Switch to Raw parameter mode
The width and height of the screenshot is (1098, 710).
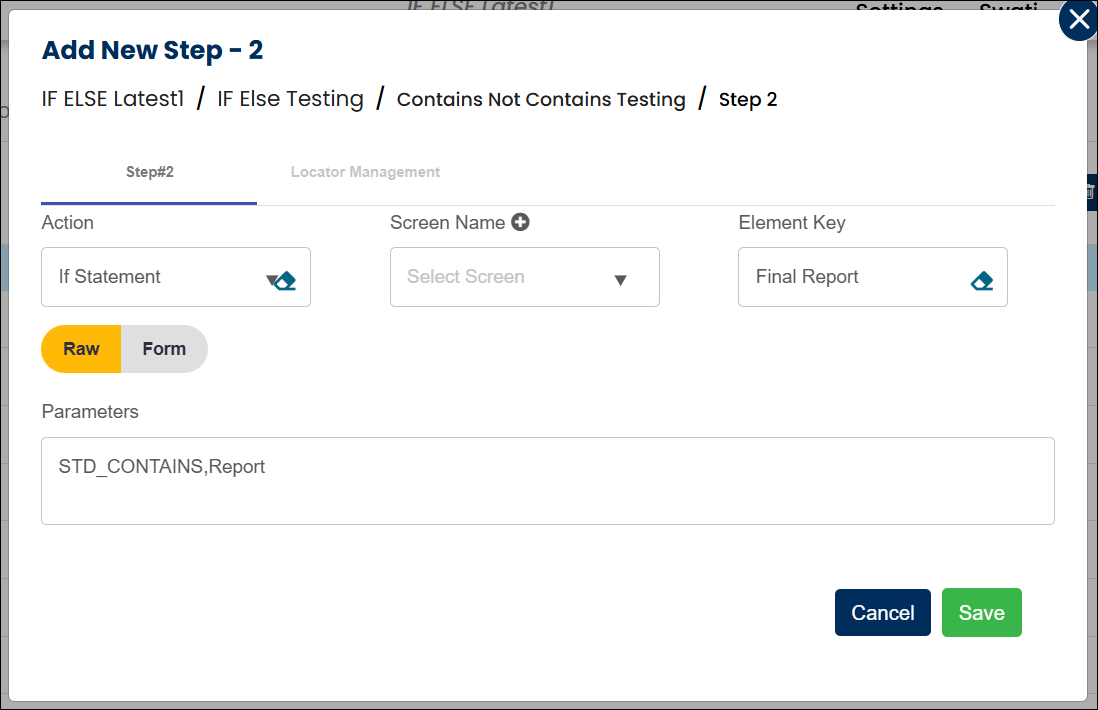point(81,349)
